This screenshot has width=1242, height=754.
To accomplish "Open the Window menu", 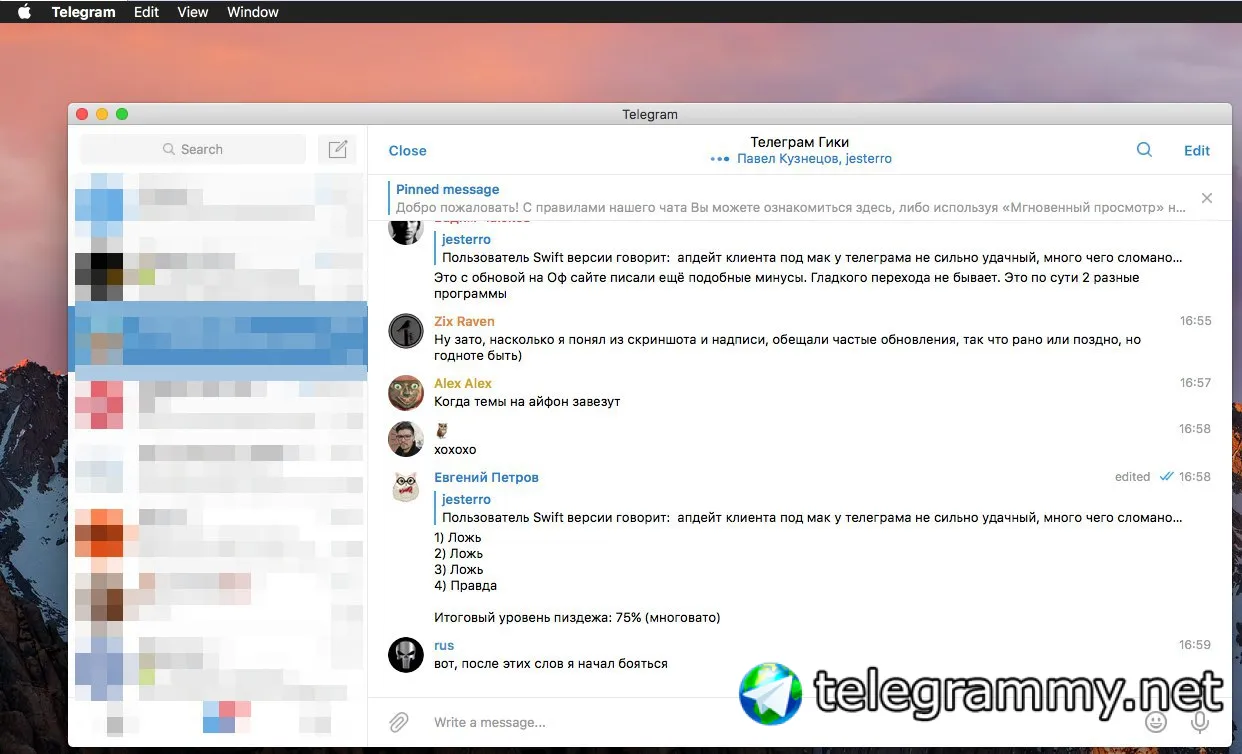I will tap(252, 12).
